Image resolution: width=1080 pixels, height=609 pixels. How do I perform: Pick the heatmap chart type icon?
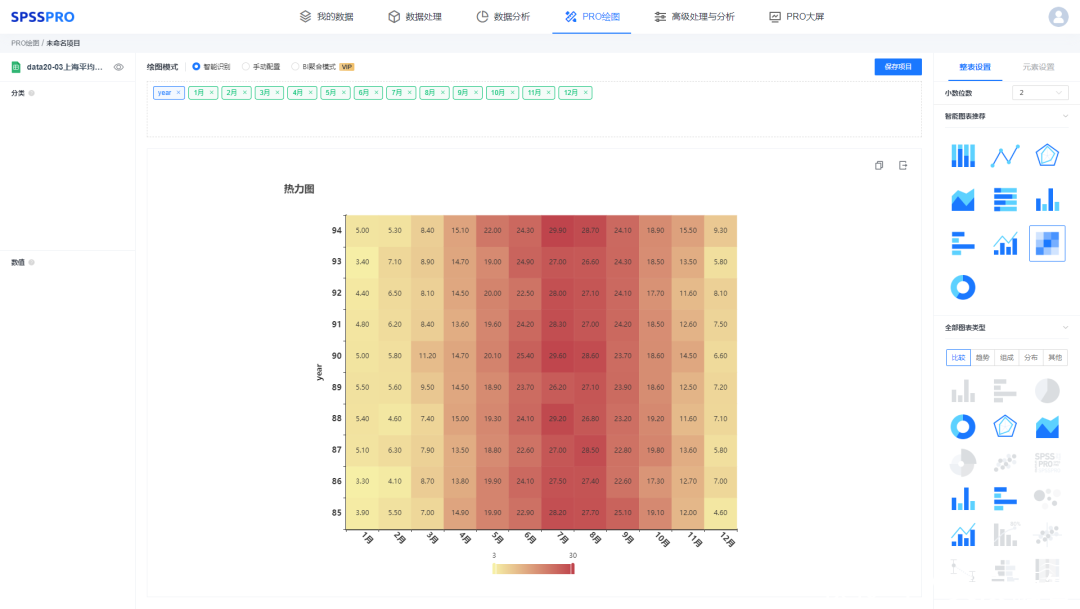(x=1047, y=243)
